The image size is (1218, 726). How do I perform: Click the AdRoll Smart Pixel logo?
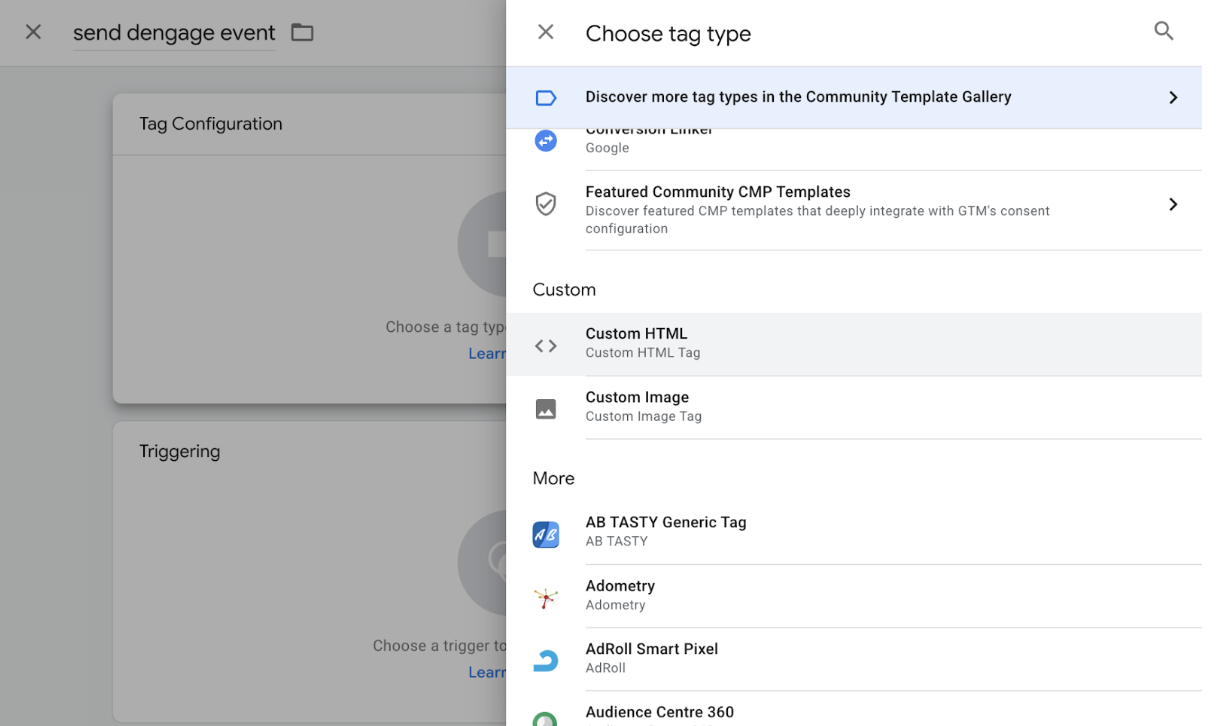tap(546, 661)
